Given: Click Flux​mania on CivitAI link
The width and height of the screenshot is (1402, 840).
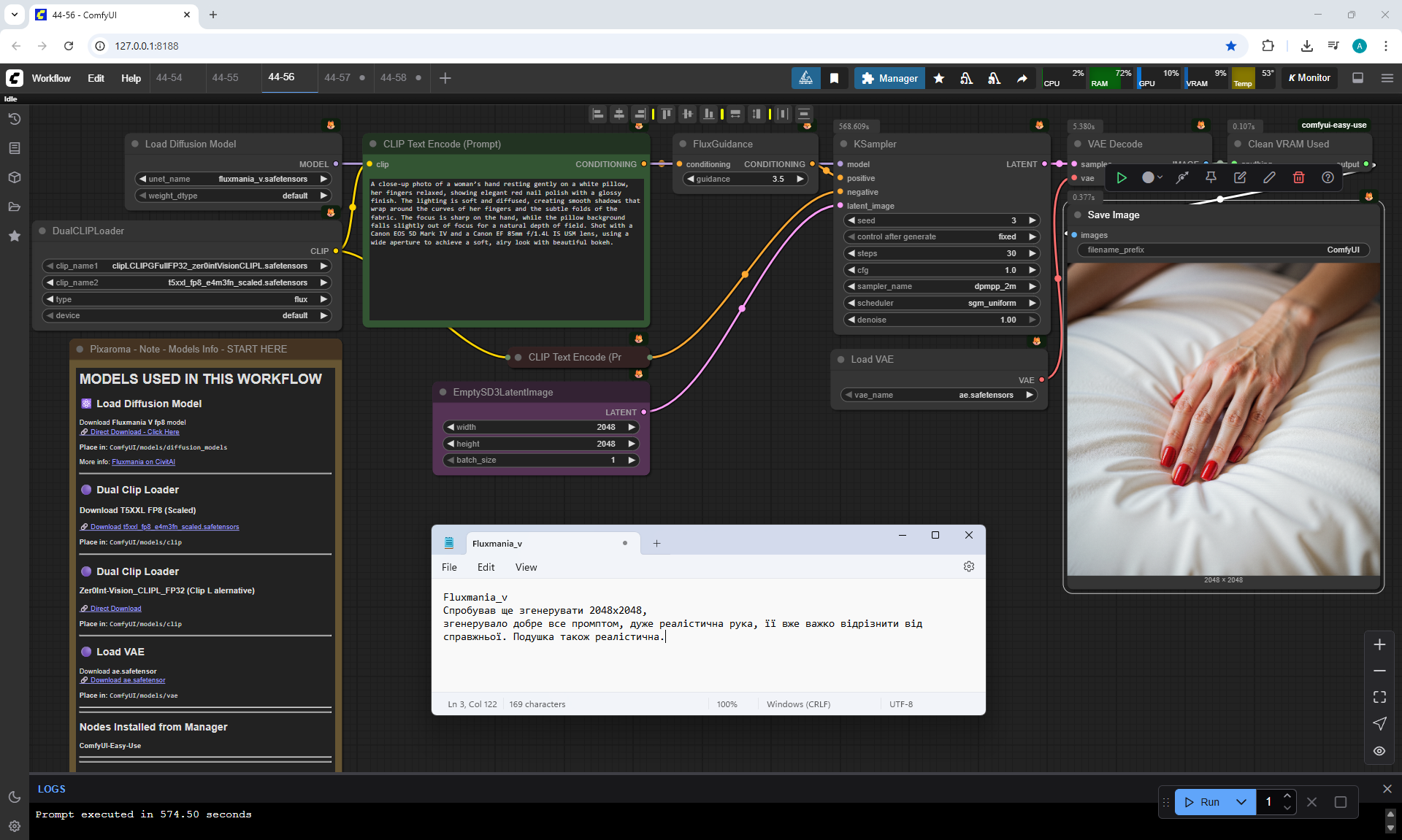Looking at the screenshot, I should click(143, 462).
